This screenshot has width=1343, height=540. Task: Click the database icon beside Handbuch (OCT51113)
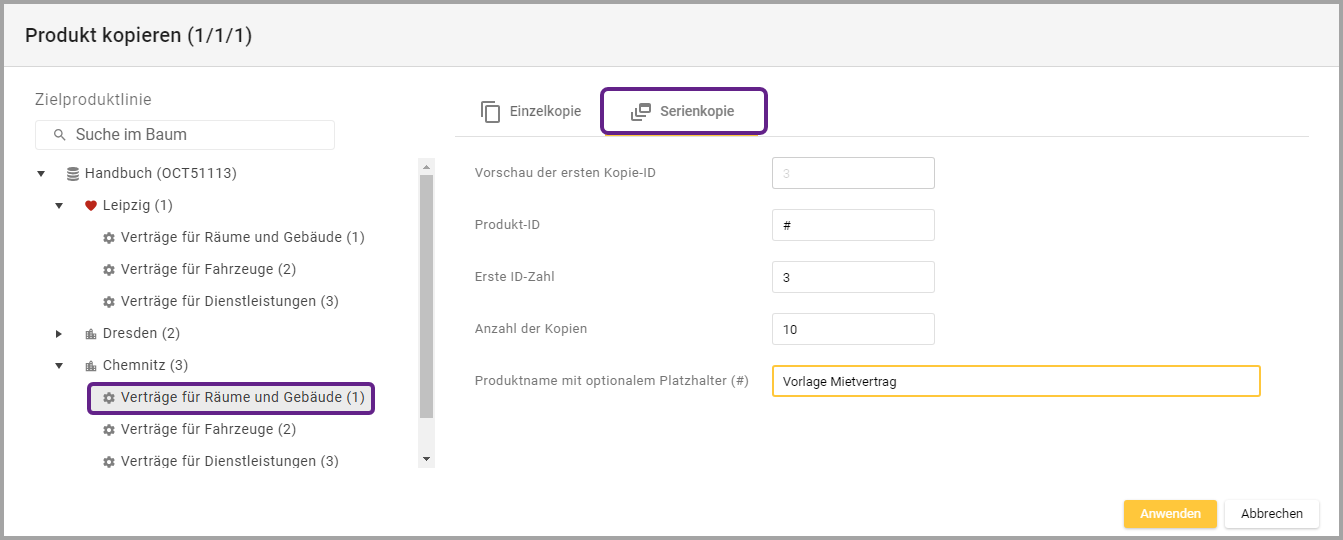click(x=73, y=174)
